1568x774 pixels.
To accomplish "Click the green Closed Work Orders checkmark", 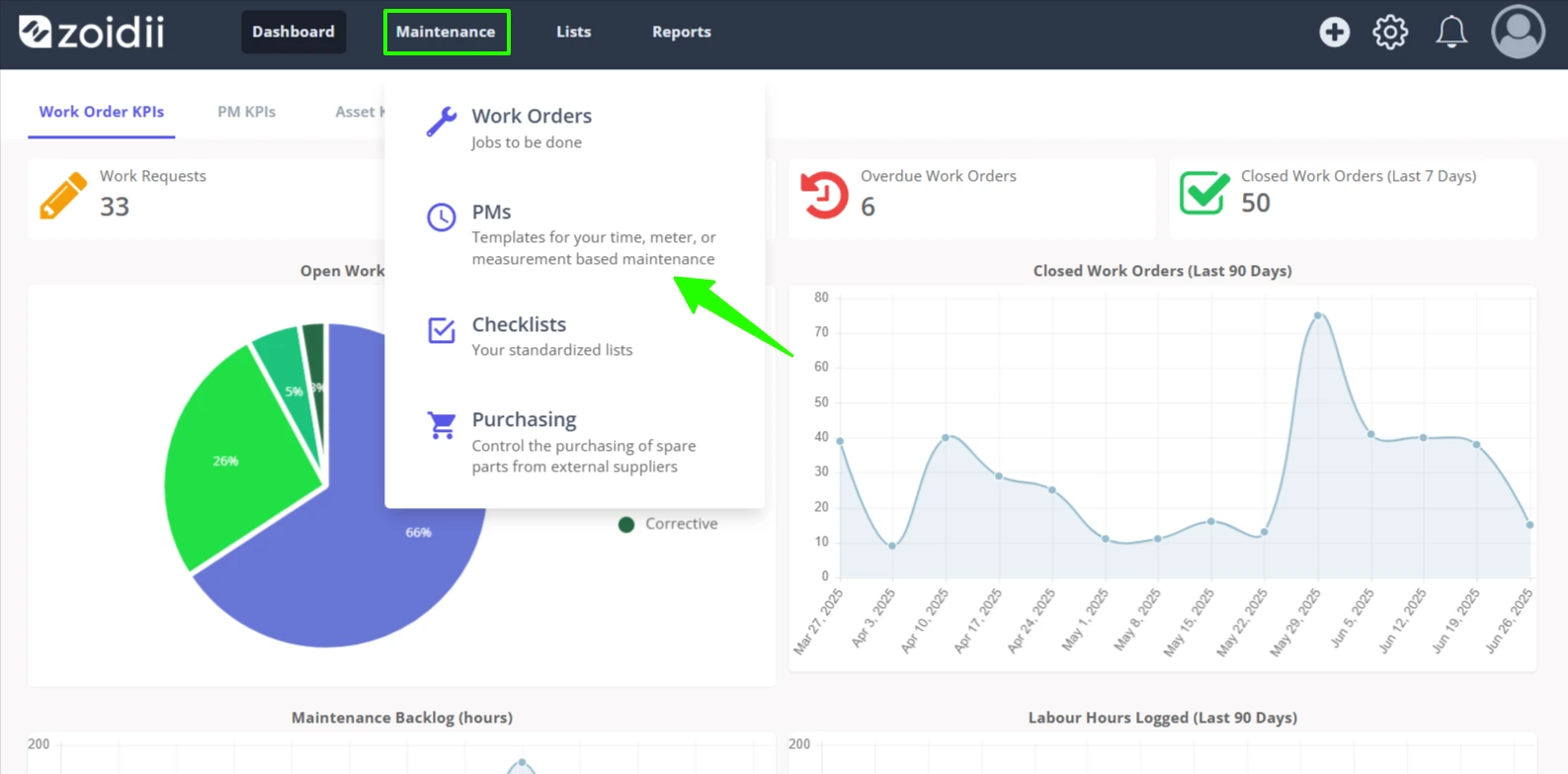I will [x=1204, y=192].
